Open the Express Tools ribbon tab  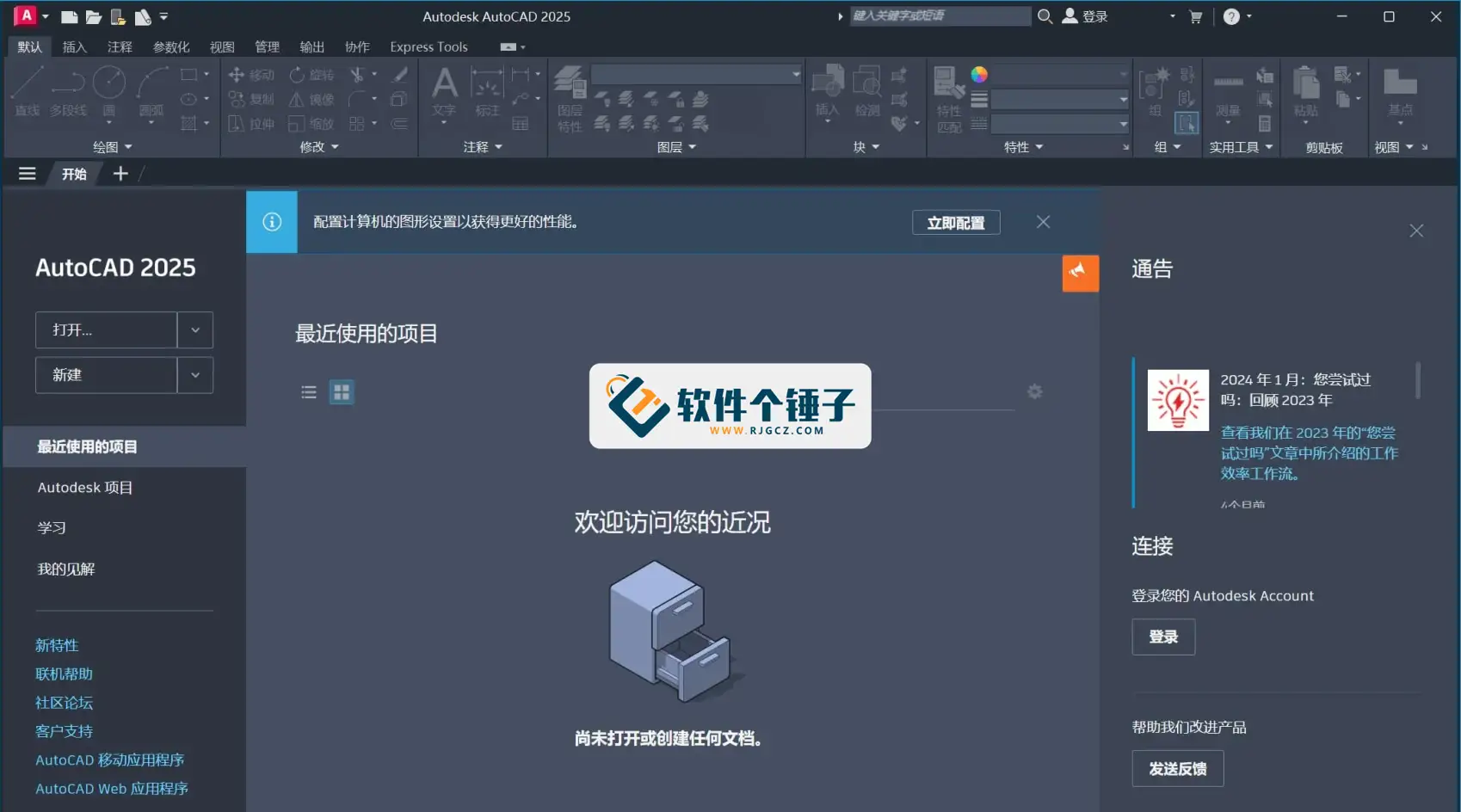[428, 46]
